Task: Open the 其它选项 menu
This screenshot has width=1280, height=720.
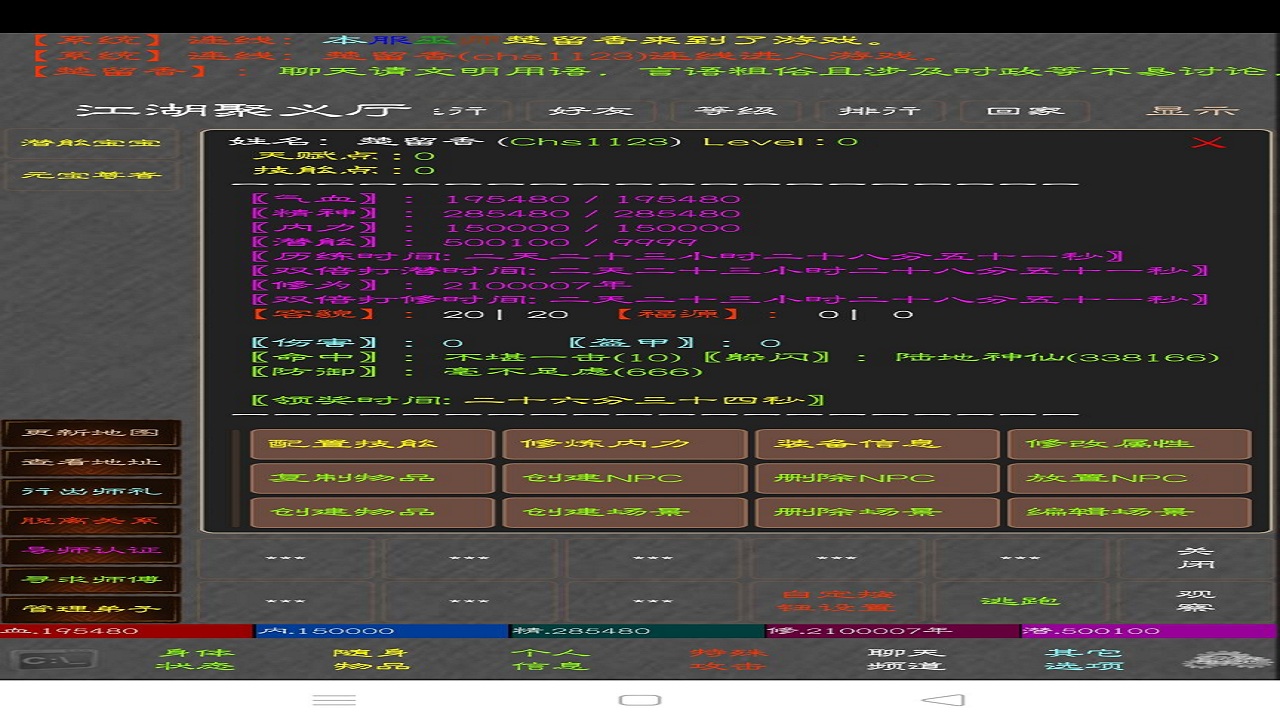Action: pos(1084,660)
